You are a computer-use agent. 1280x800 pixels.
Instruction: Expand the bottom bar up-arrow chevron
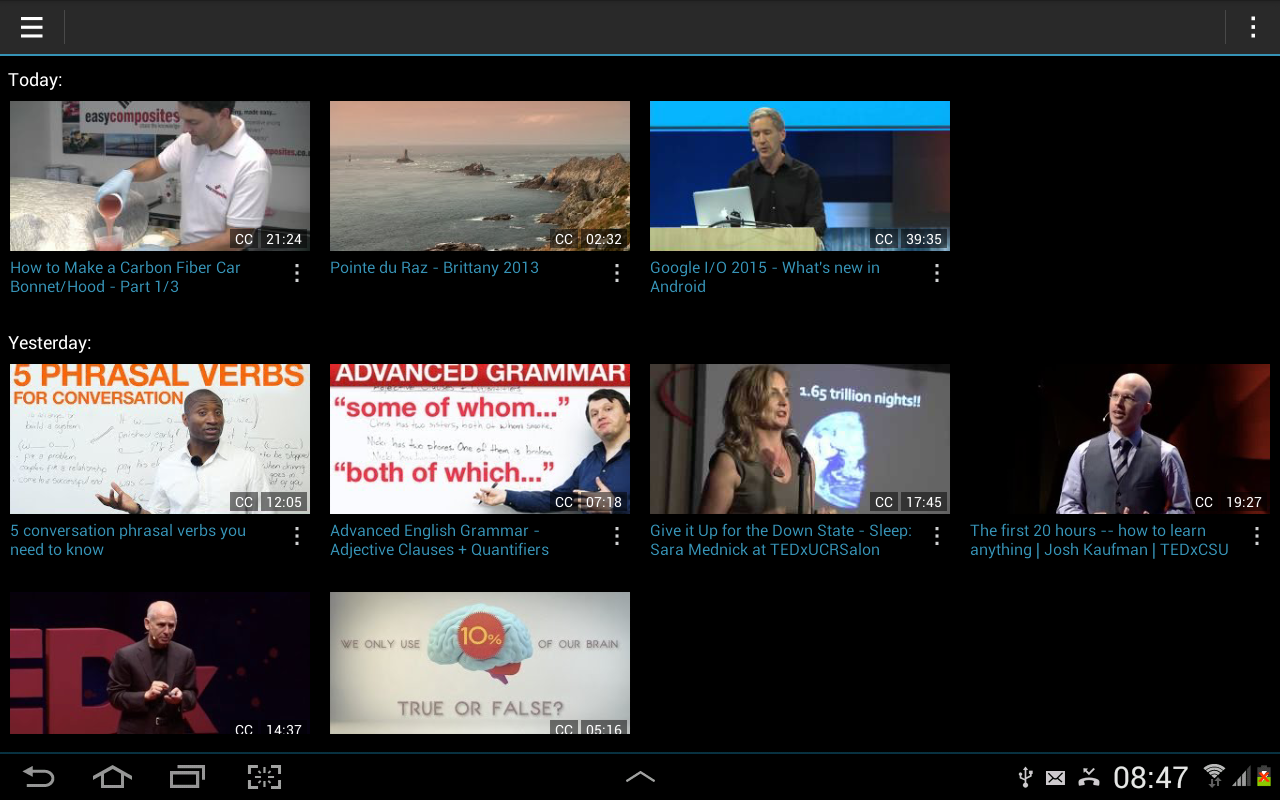[640, 776]
